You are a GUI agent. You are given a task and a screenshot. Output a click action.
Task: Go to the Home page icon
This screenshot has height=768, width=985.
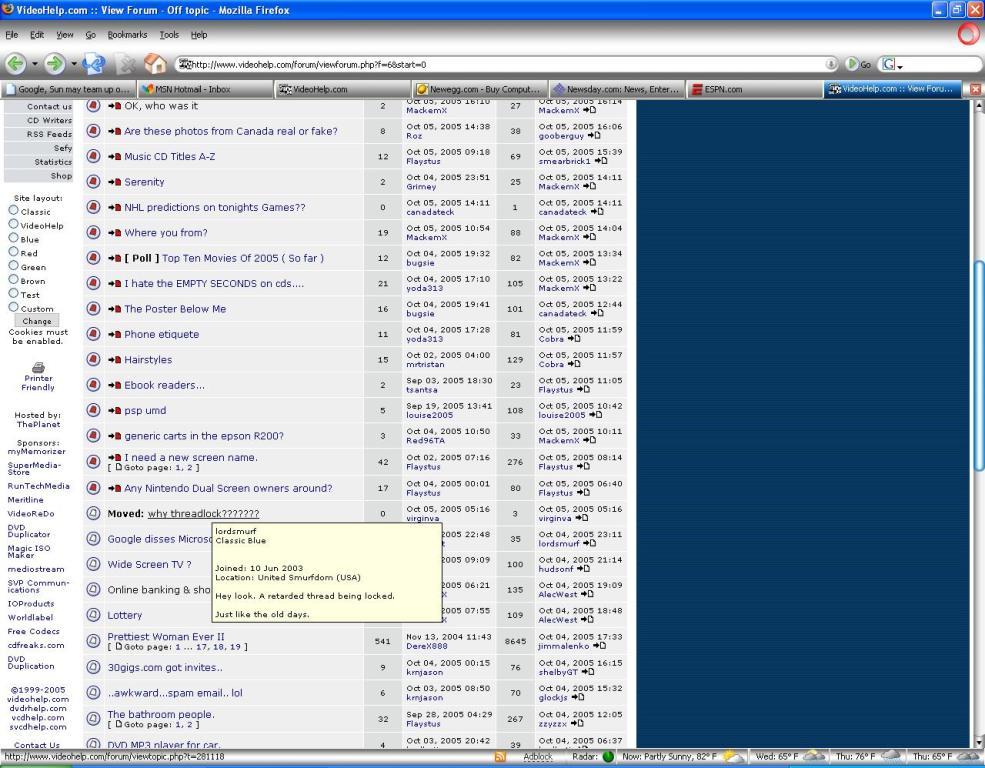(155, 63)
